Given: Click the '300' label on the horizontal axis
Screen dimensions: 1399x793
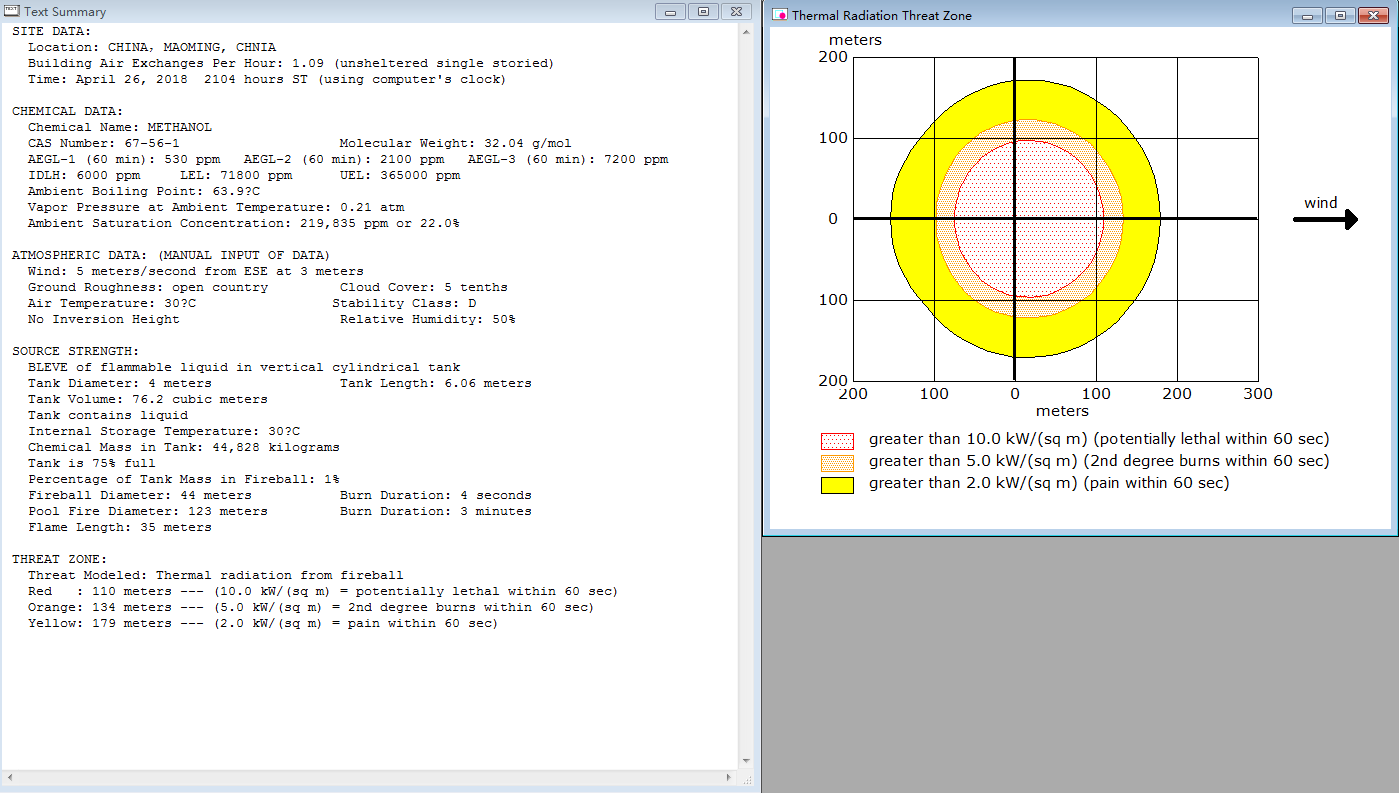Looking at the screenshot, I should coord(1258,394).
